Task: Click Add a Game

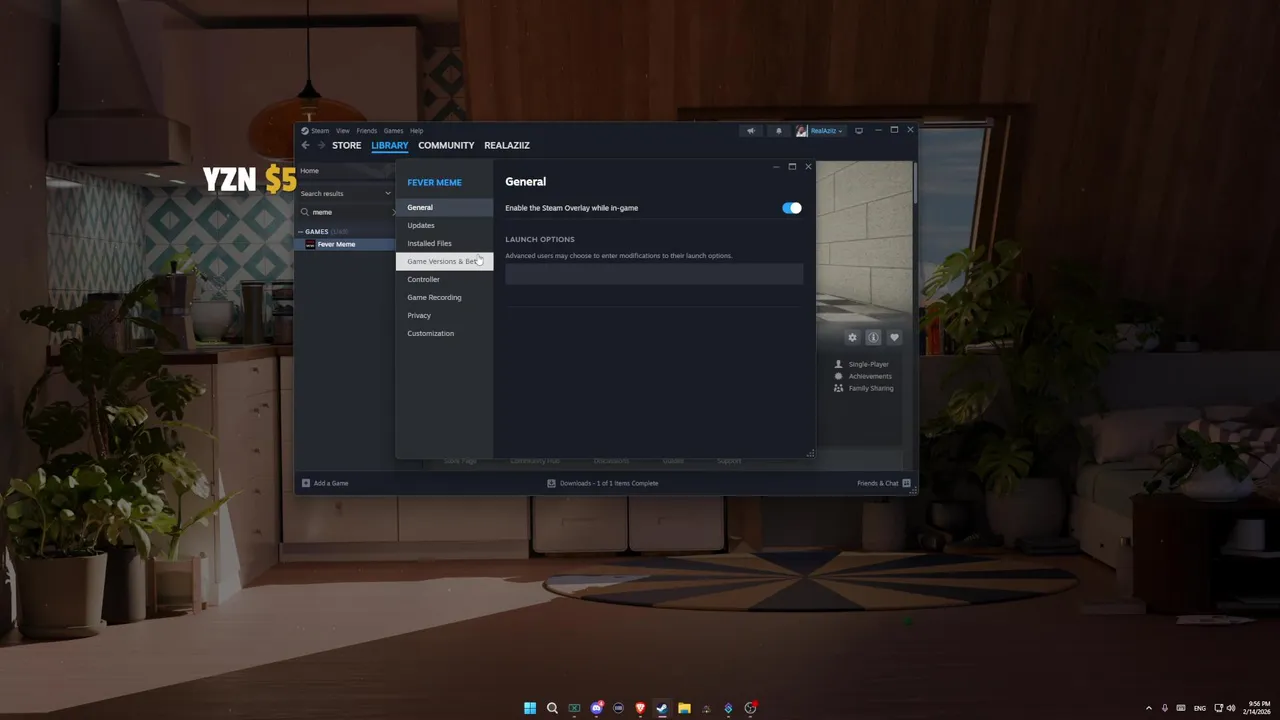Action: (x=325, y=483)
